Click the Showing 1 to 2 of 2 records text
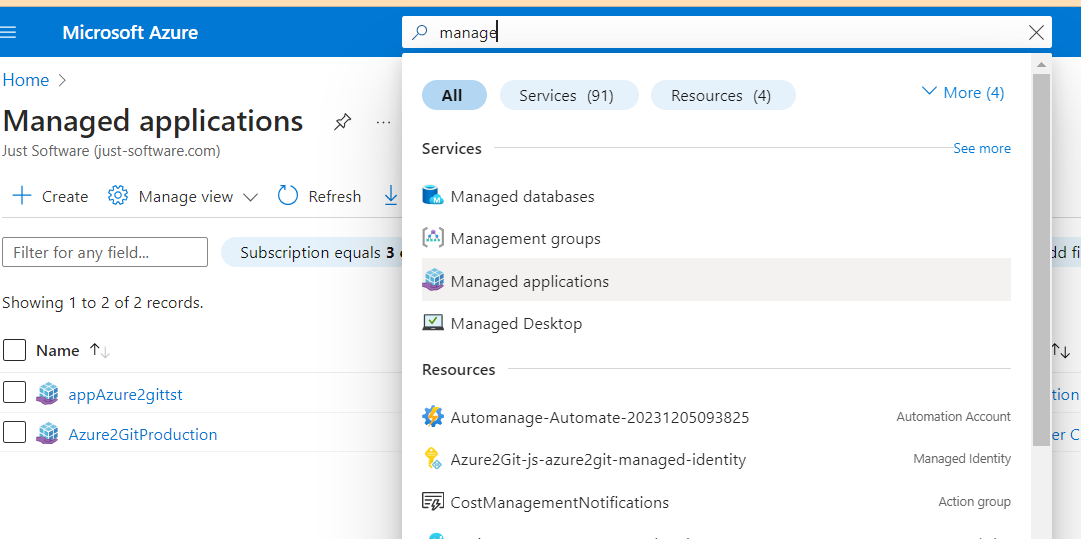This screenshot has width=1081, height=539. [x=103, y=303]
